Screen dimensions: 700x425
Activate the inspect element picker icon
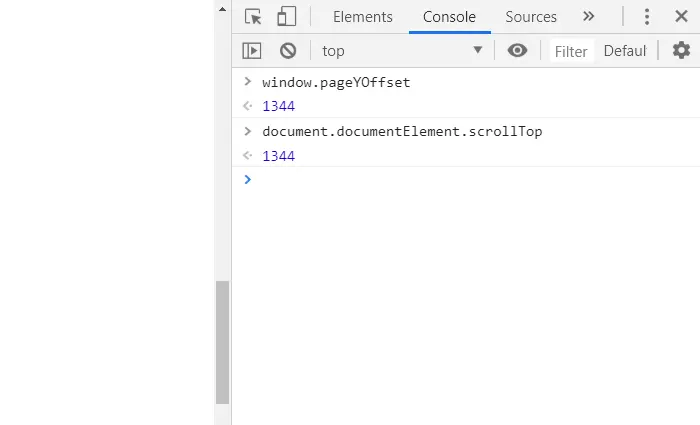pyautogui.click(x=253, y=17)
